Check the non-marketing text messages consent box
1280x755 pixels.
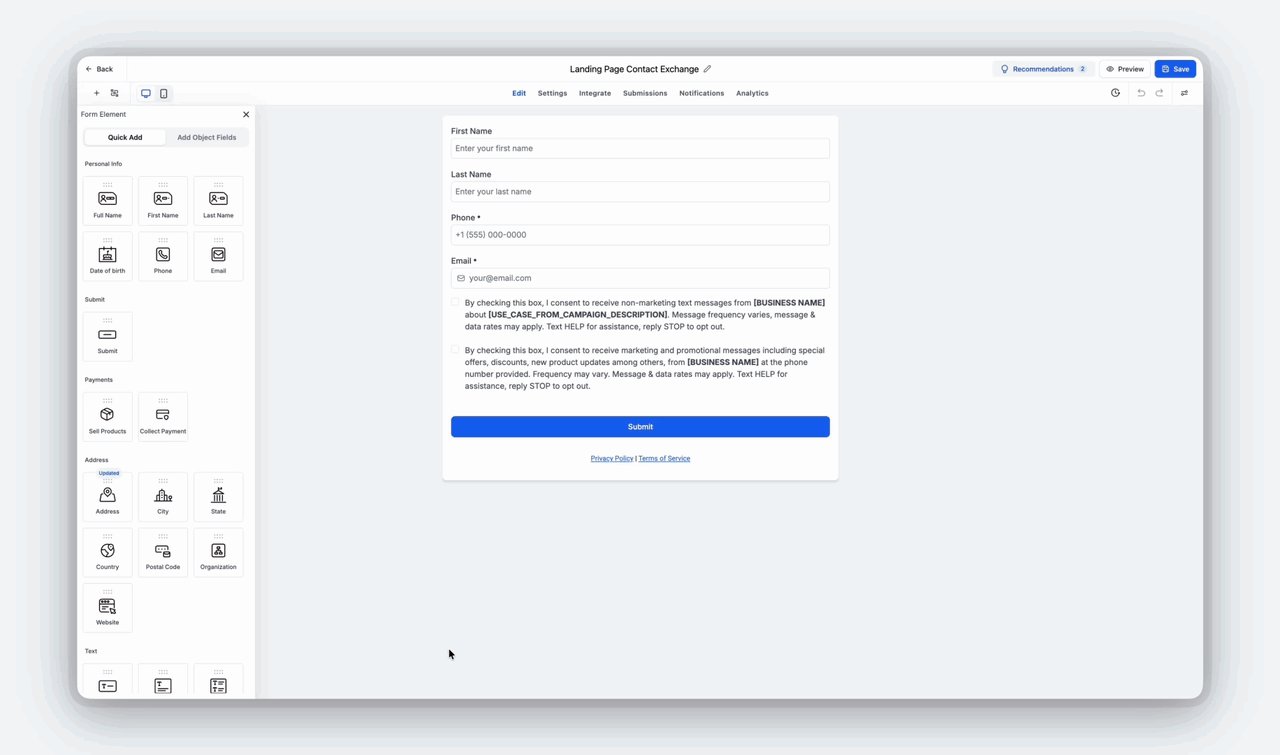click(455, 302)
